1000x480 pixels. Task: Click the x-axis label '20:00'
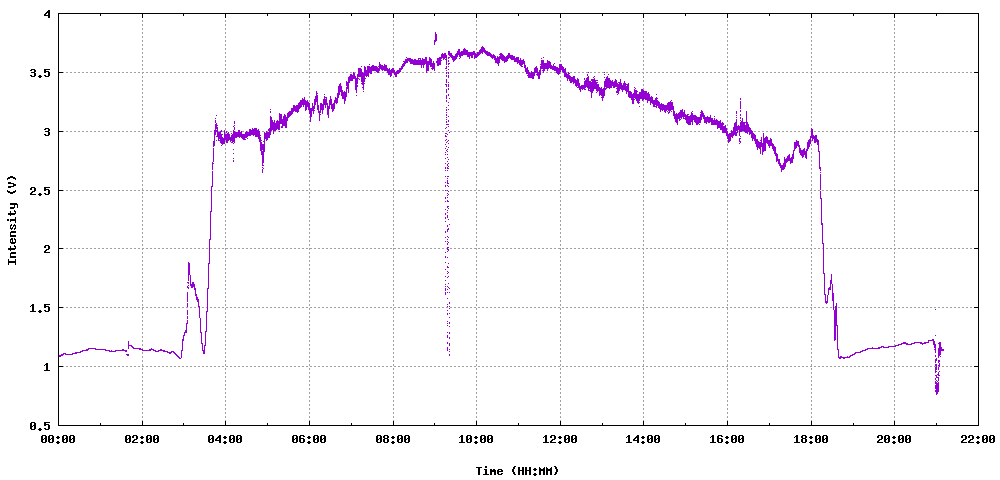[894, 439]
